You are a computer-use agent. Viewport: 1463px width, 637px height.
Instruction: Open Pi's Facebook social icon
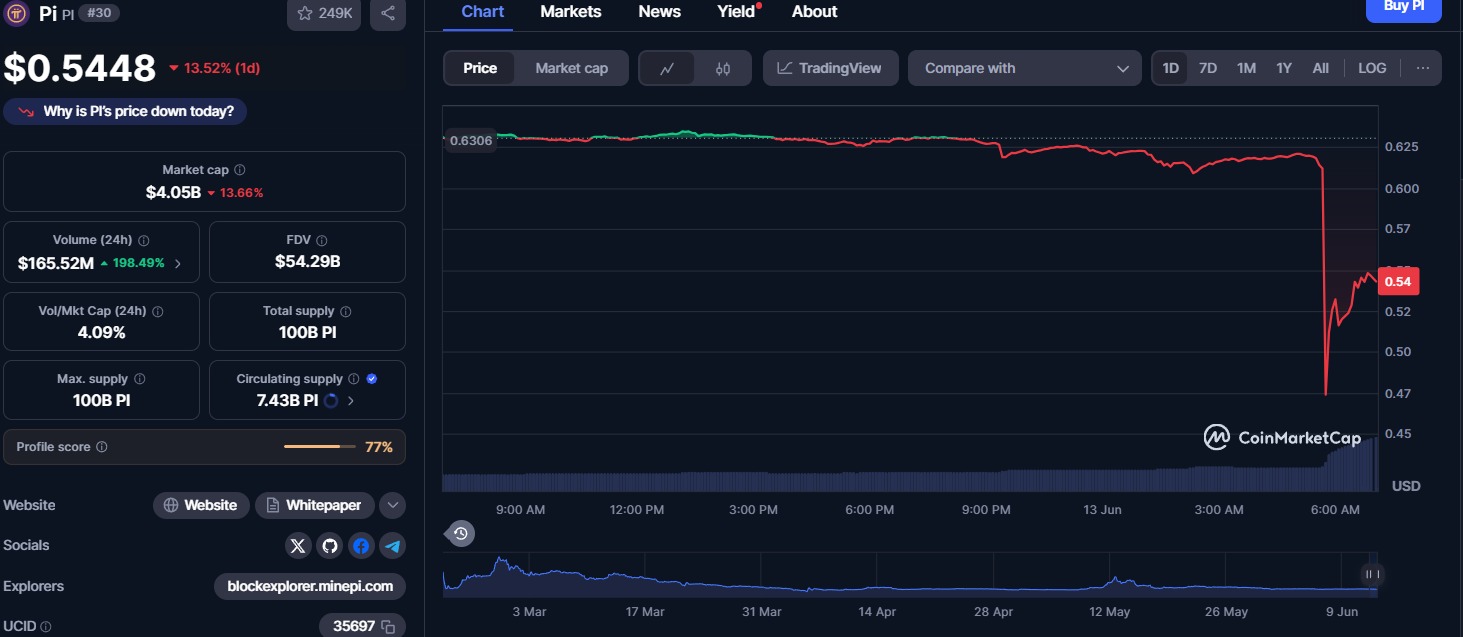361,545
